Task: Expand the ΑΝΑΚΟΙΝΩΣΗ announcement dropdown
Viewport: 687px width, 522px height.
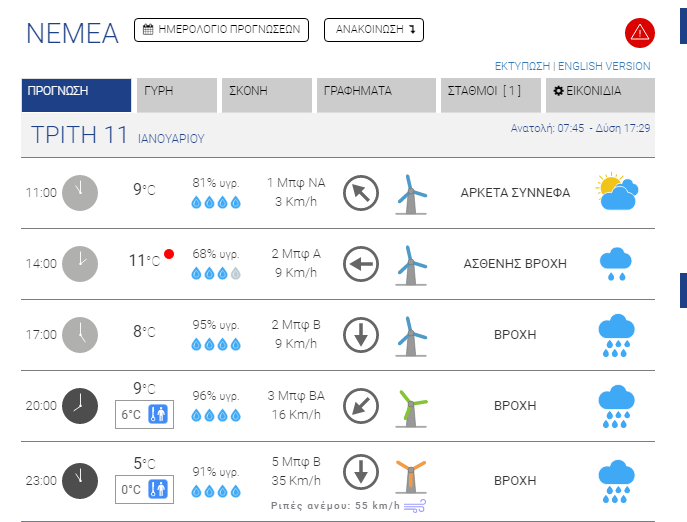Action: pyautogui.click(x=374, y=30)
